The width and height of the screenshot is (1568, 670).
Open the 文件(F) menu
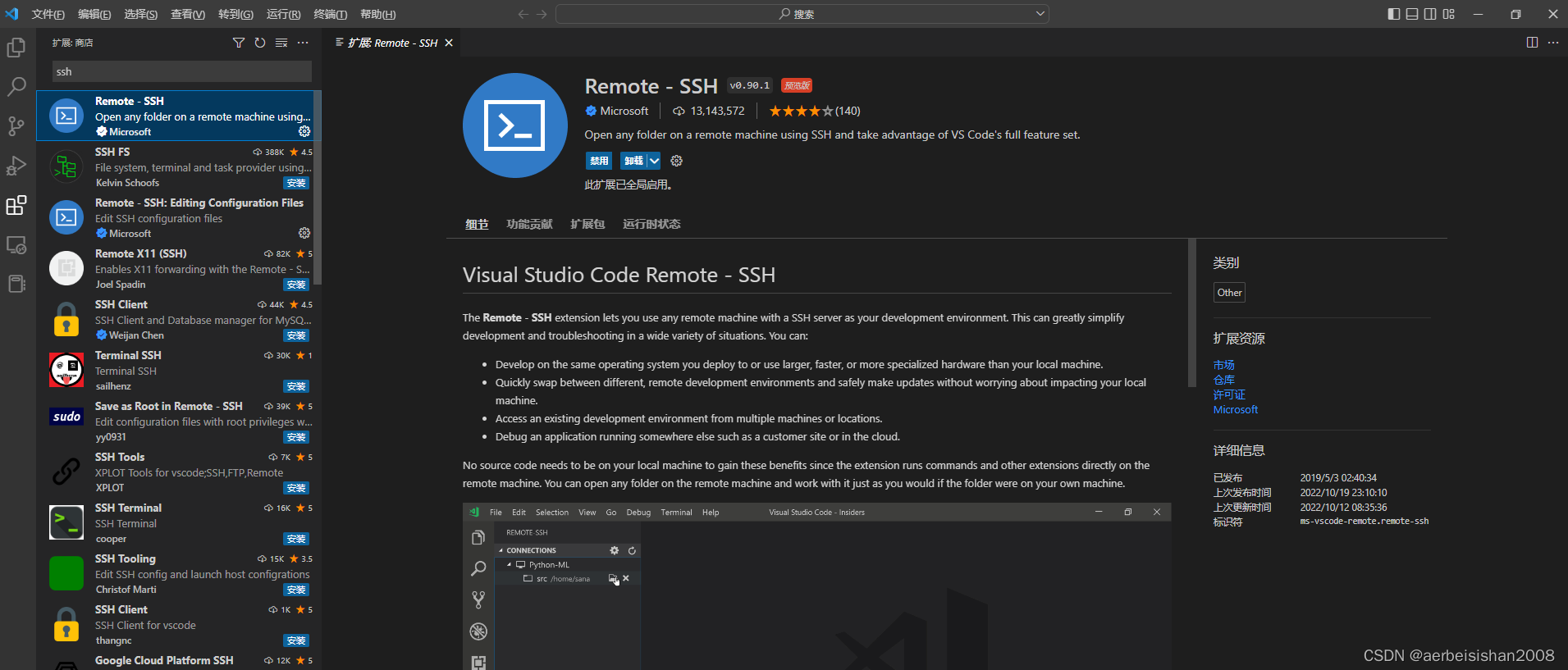[x=48, y=14]
